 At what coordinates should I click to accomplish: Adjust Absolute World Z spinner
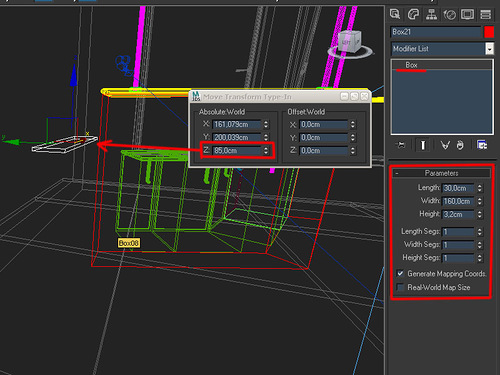coord(266,151)
